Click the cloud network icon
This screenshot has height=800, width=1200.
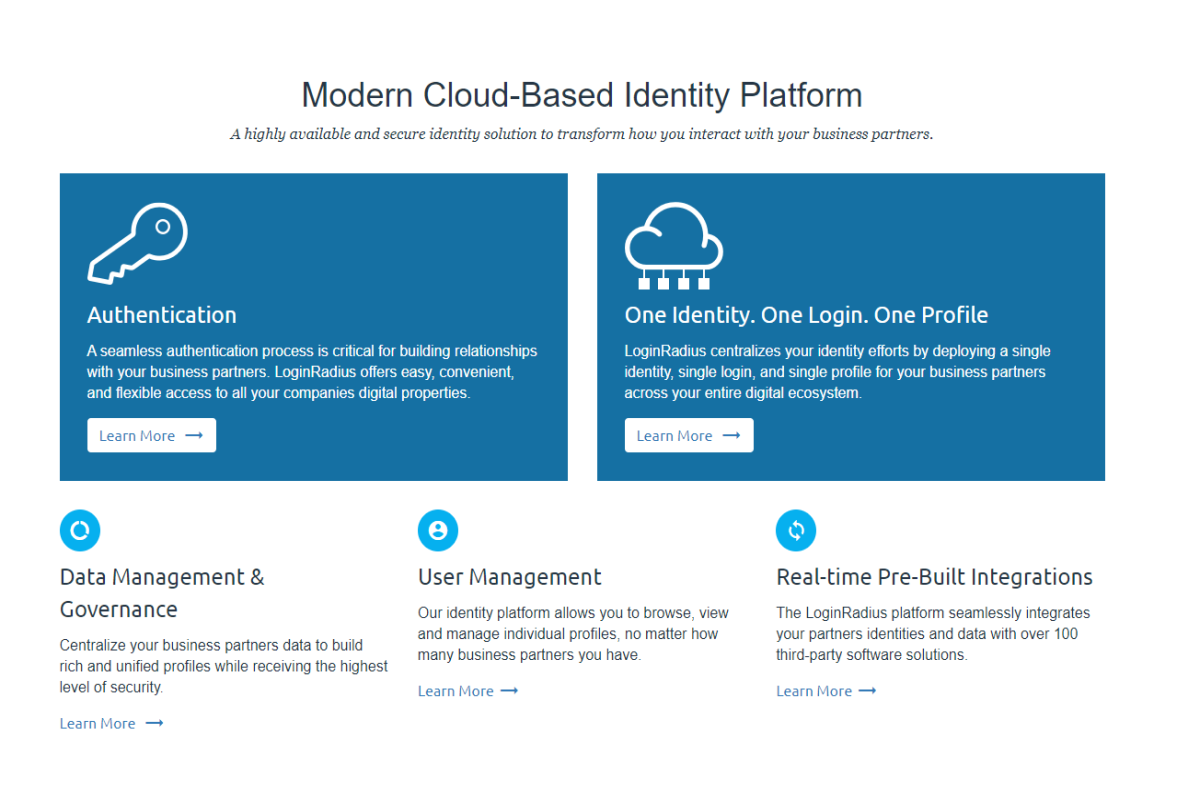674,246
